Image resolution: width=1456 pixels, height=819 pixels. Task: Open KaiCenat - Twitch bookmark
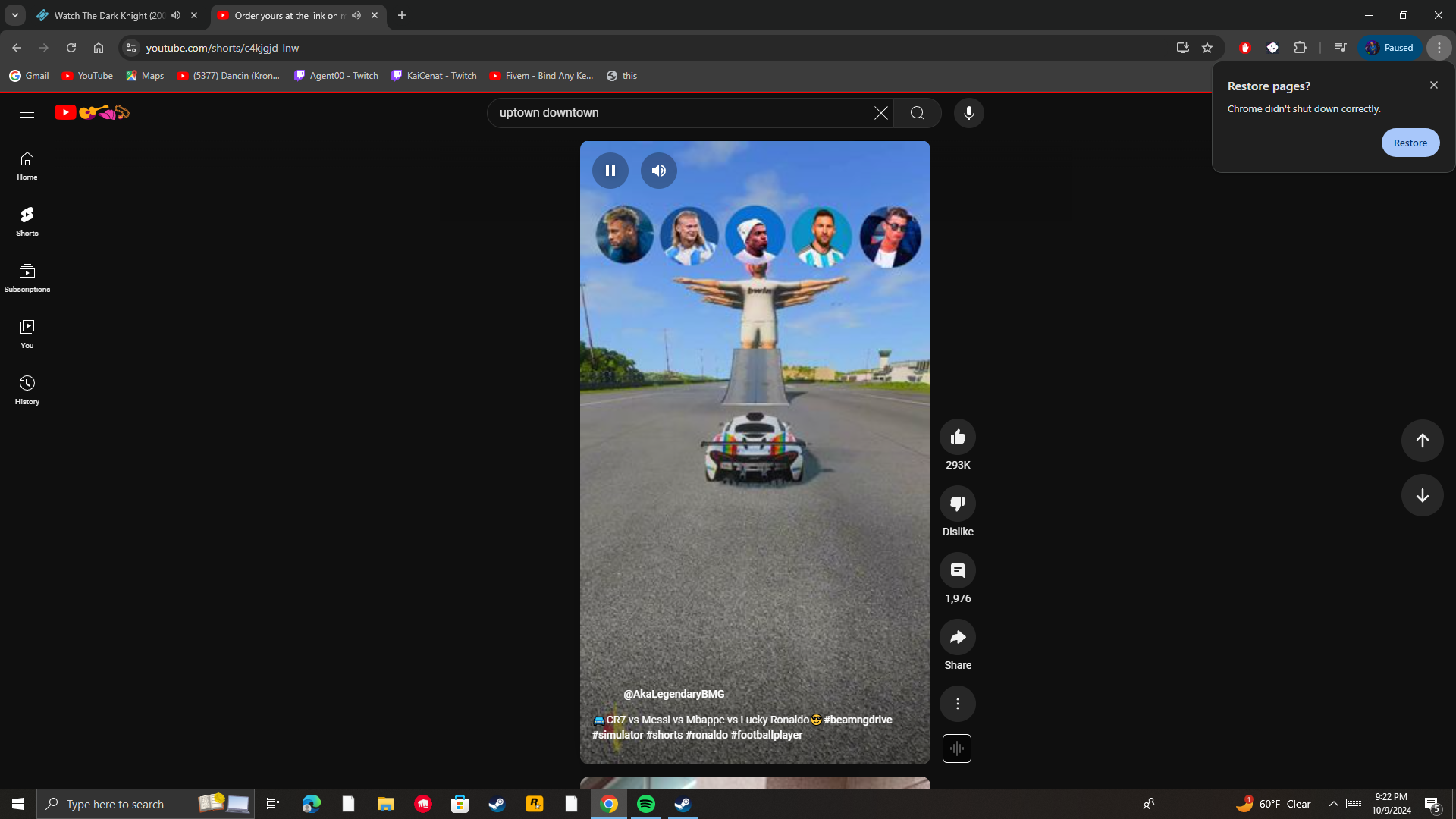[434, 76]
